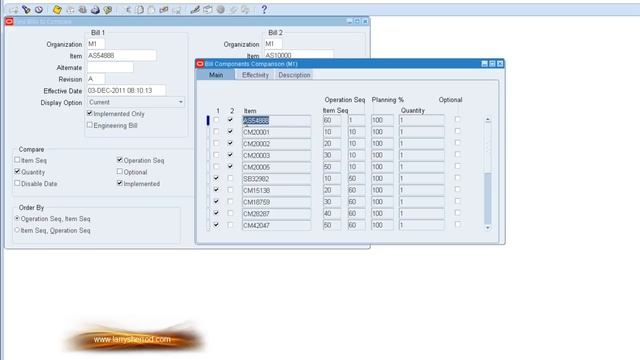This screenshot has width=640, height=360.
Task: Select the CM18759 item cell
Action: (276, 202)
